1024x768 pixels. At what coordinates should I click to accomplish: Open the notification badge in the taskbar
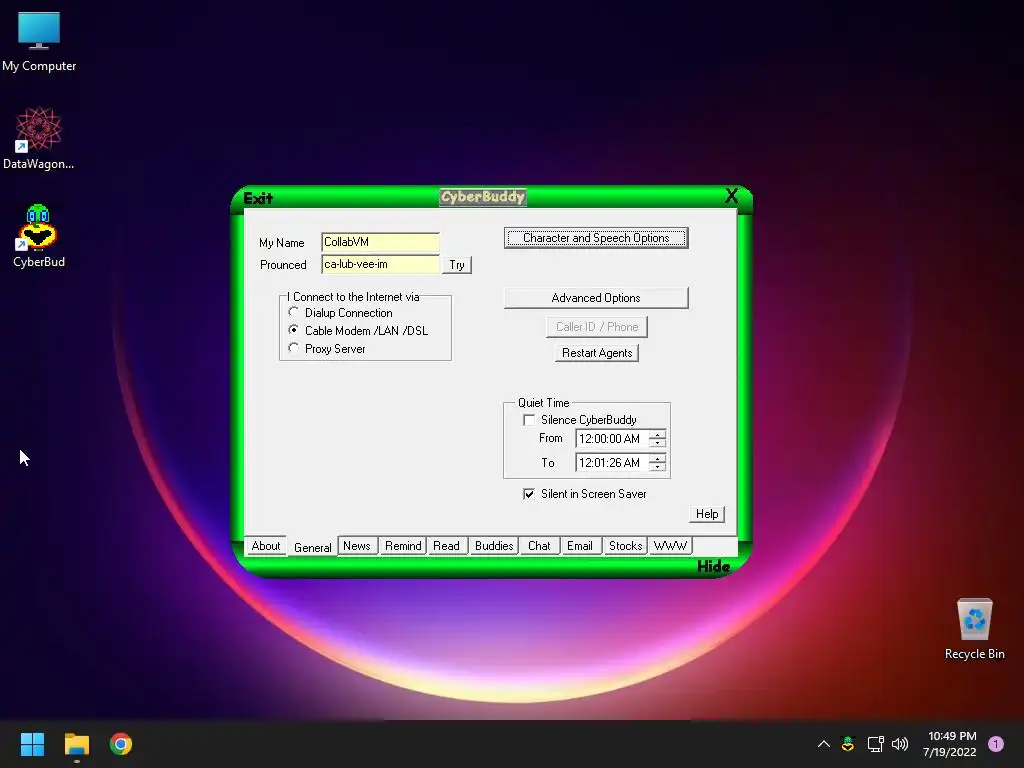click(x=996, y=744)
